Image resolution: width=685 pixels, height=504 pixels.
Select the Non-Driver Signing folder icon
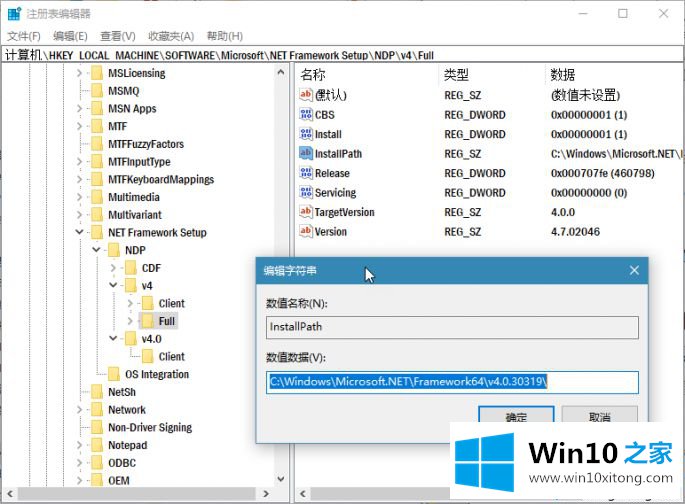(97, 427)
